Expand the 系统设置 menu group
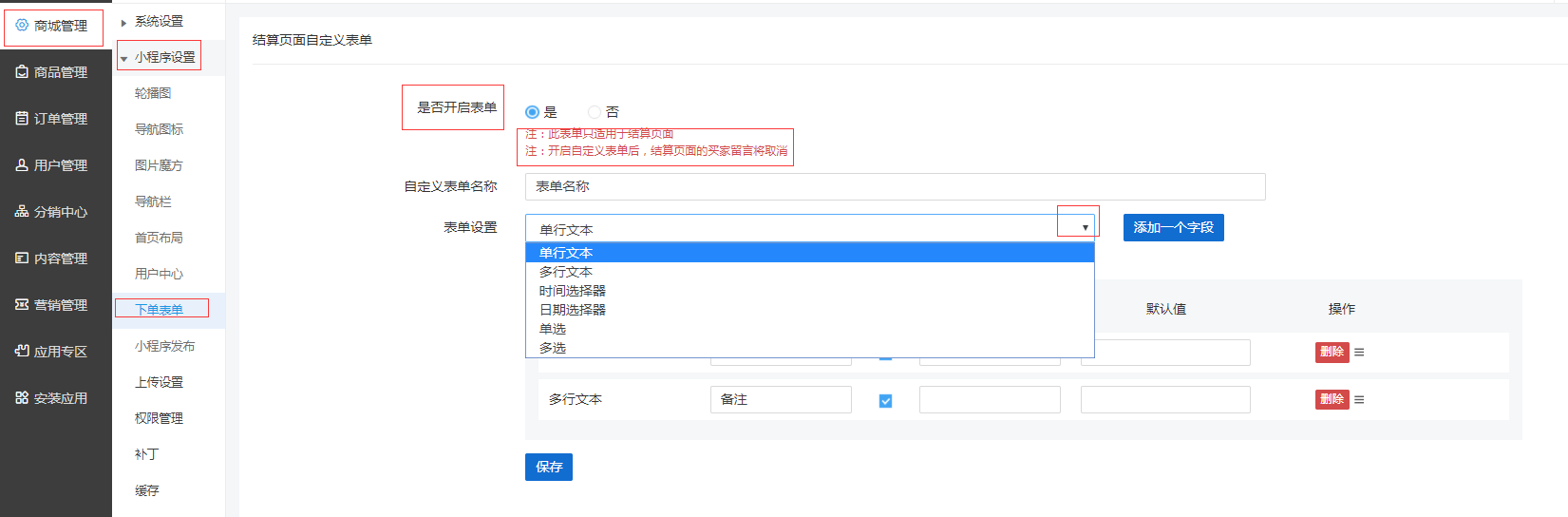This screenshot has width=1568, height=517. coord(123,22)
